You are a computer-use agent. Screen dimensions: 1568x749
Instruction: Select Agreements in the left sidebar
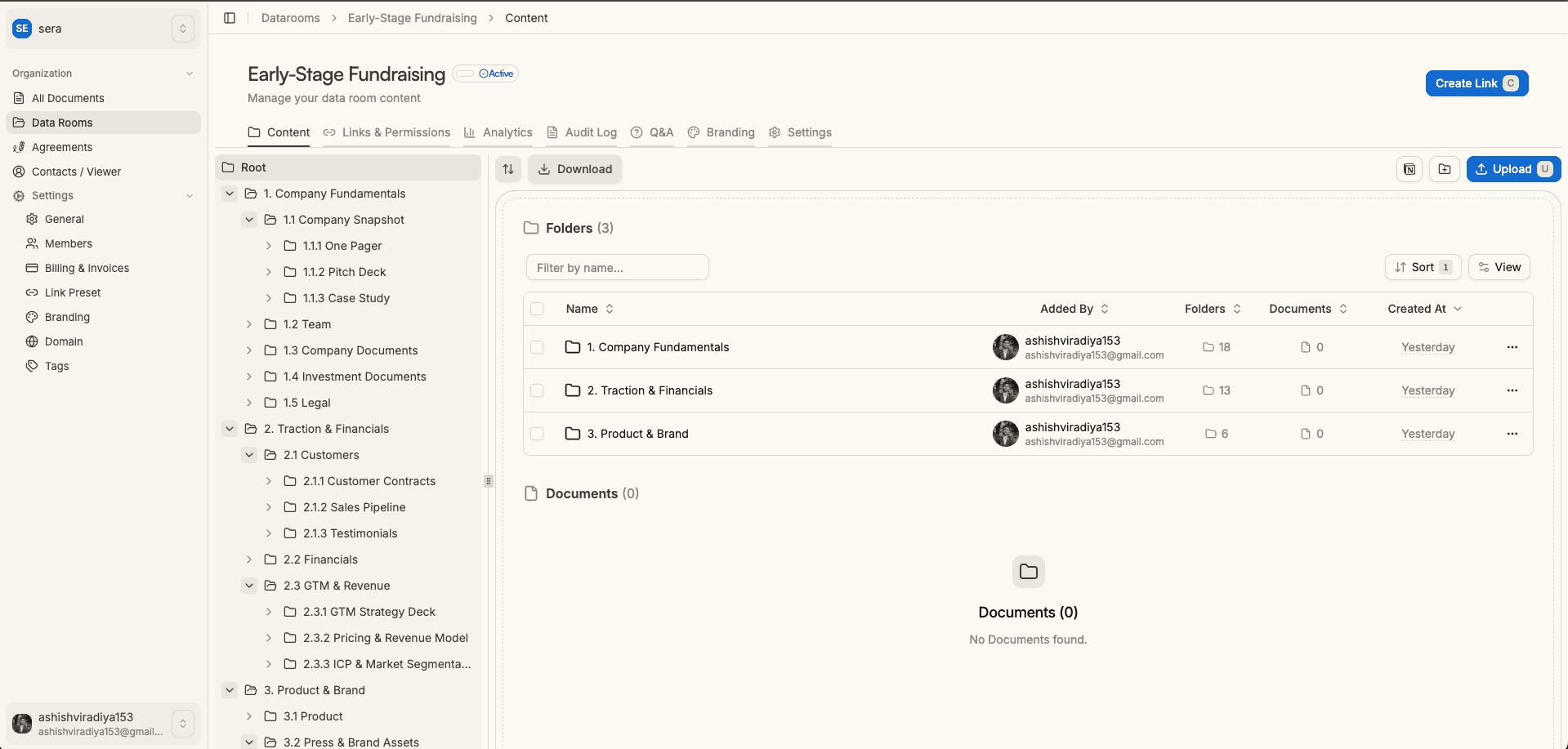(x=61, y=147)
